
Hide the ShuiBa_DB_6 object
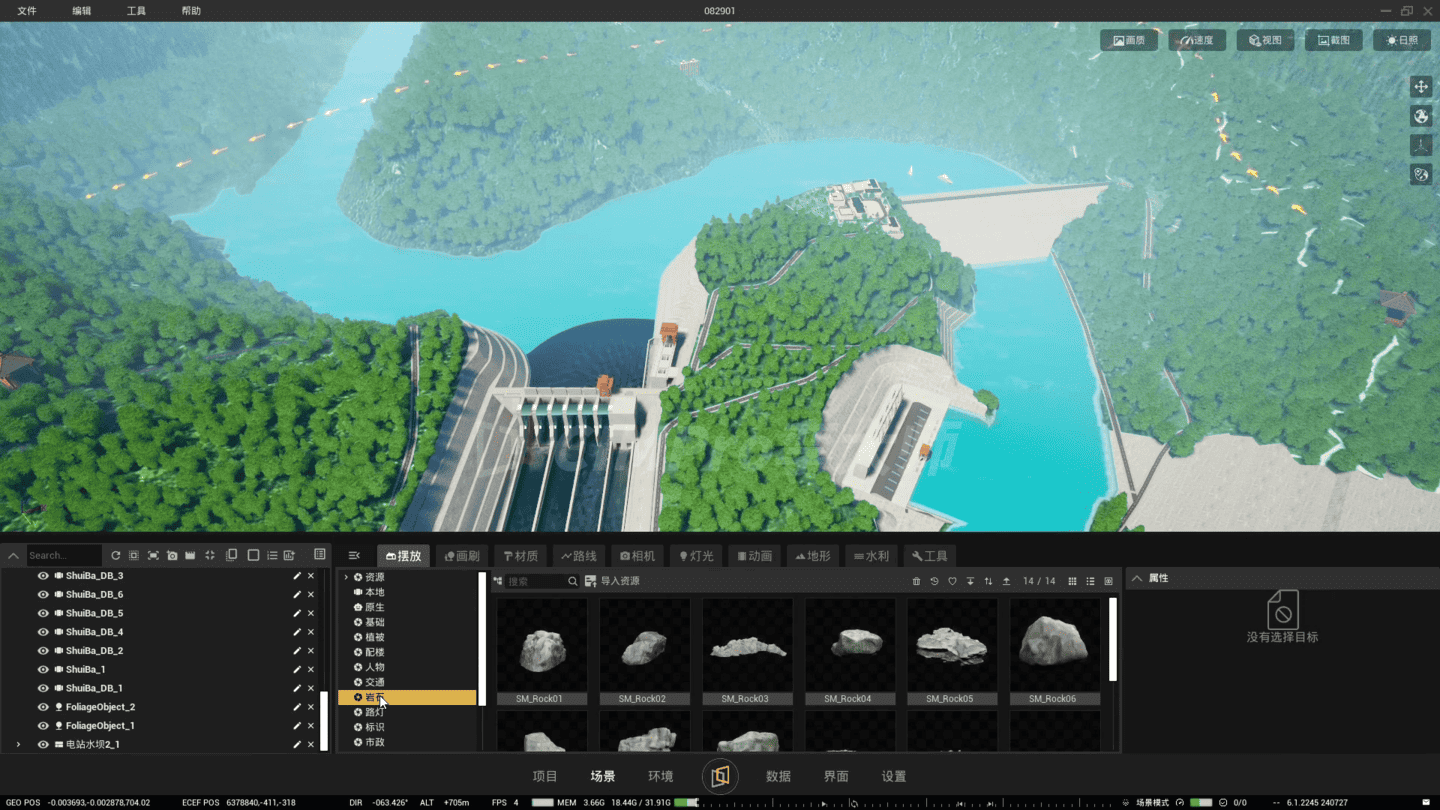tap(43, 595)
